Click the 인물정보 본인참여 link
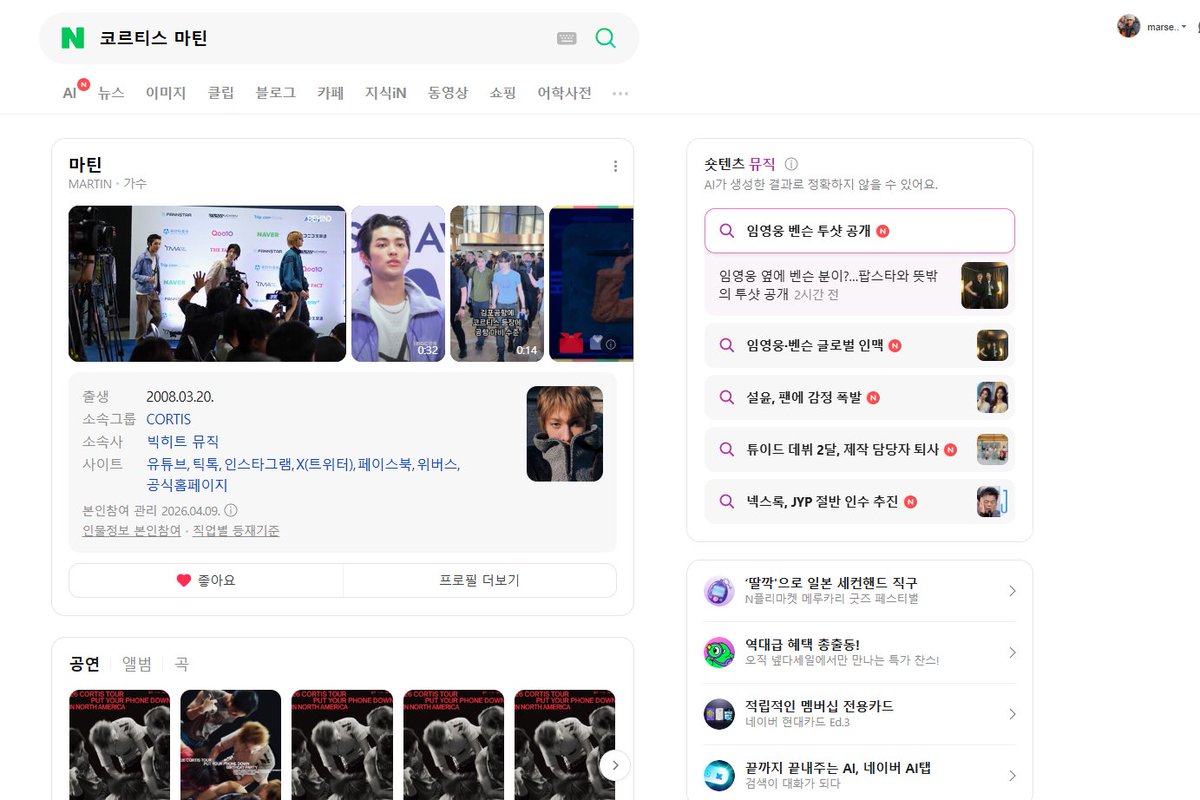The image size is (1200, 800). pos(132,531)
